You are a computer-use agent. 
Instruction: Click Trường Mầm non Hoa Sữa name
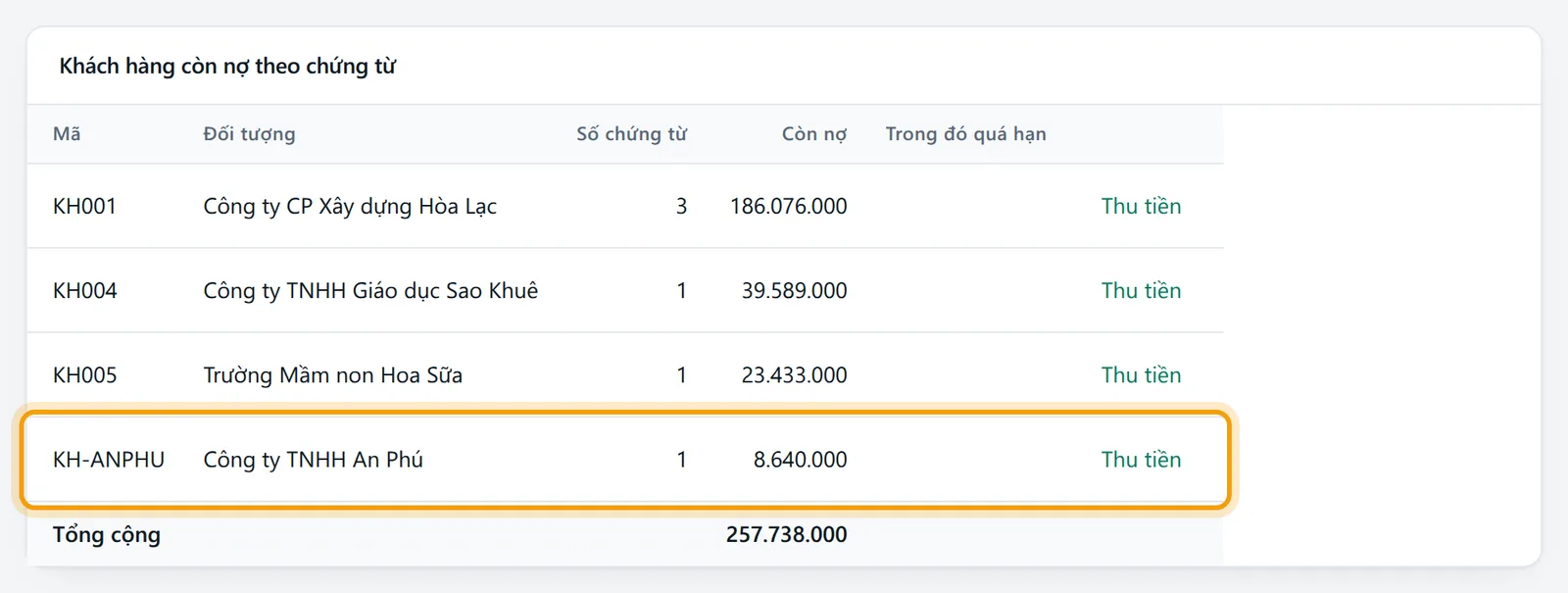332,374
